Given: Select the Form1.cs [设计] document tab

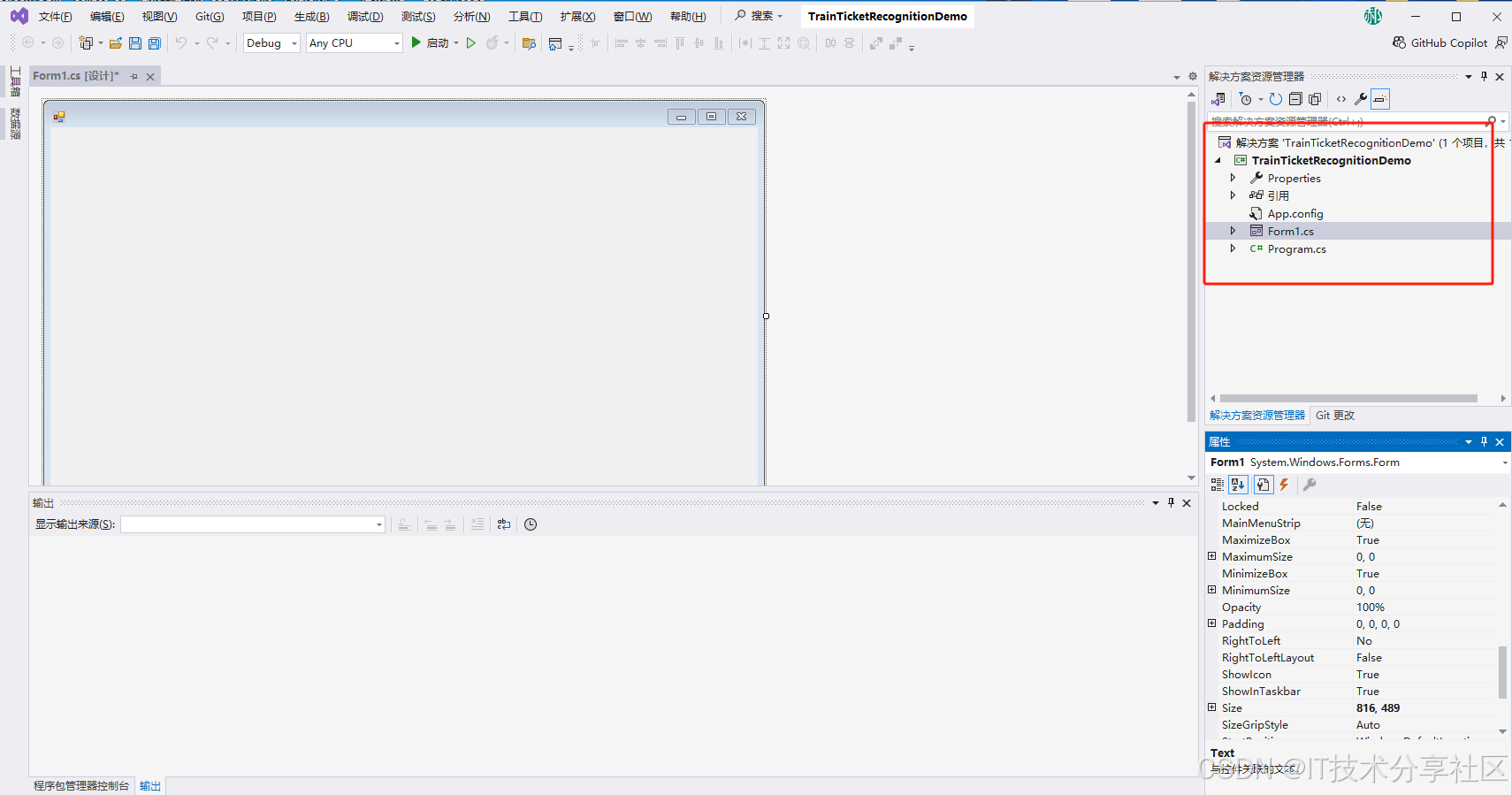Looking at the screenshot, I should [x=76, y=76].
